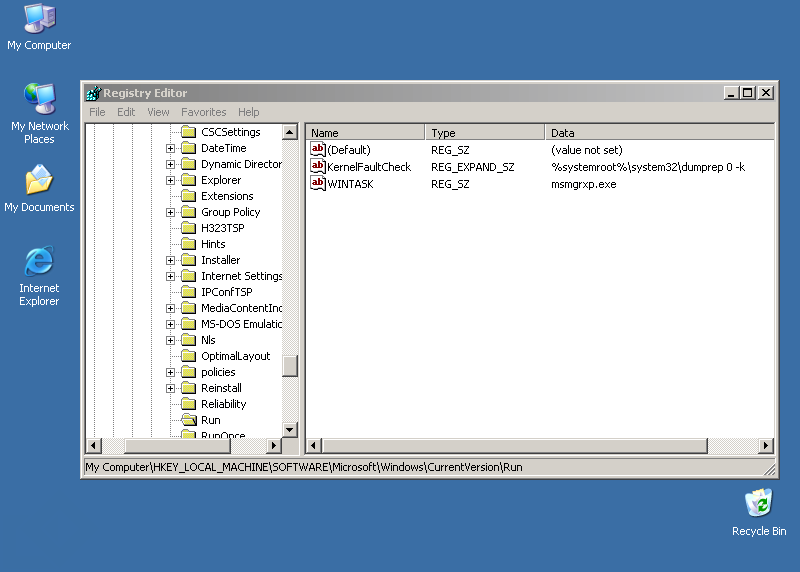Click the tree pane scroll left arrow
The height and width of the screenshot is (572, 800).
pyautogui.click(x=93, y=445)
